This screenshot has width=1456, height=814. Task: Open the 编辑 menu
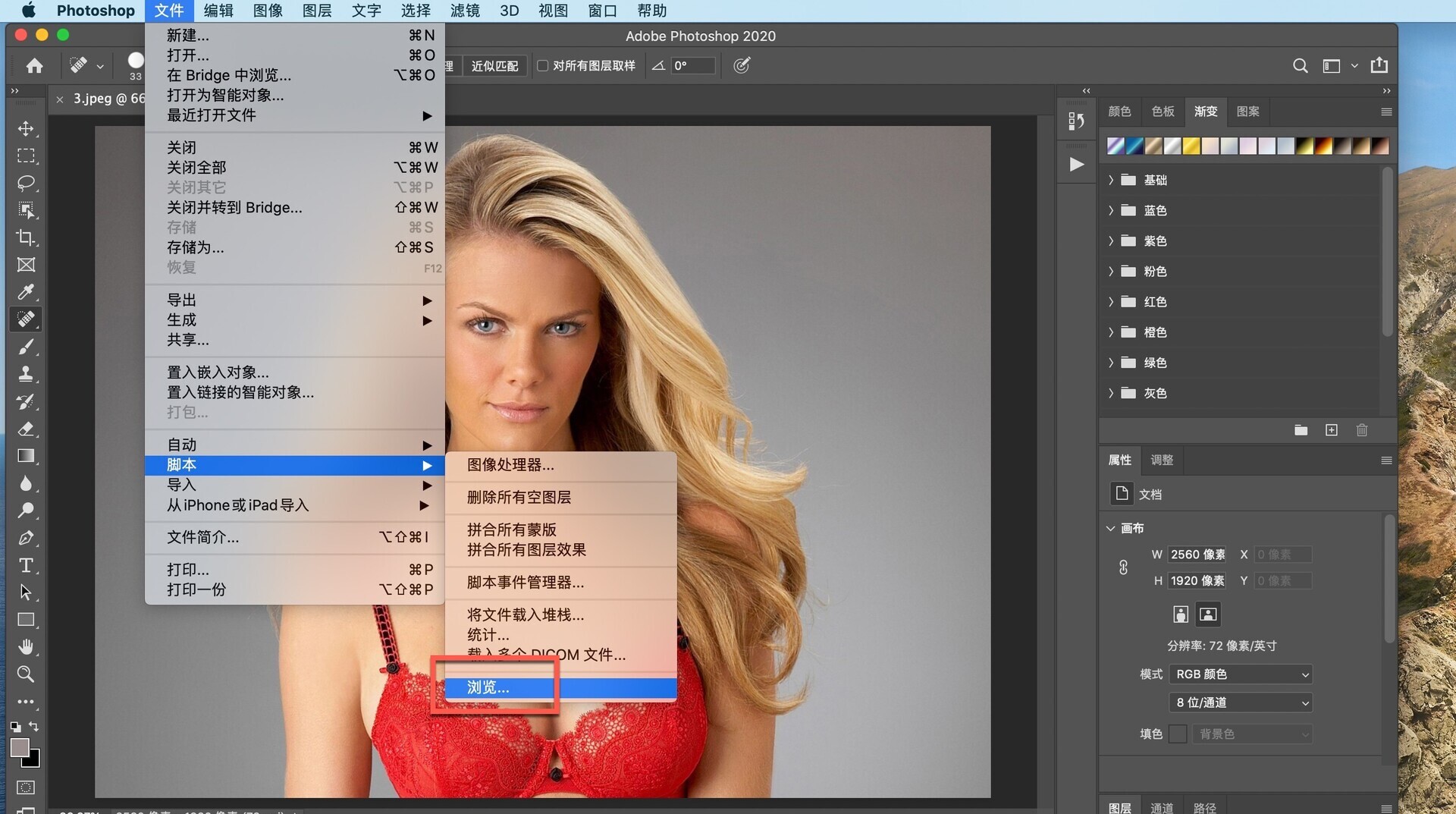coord(218,11)
